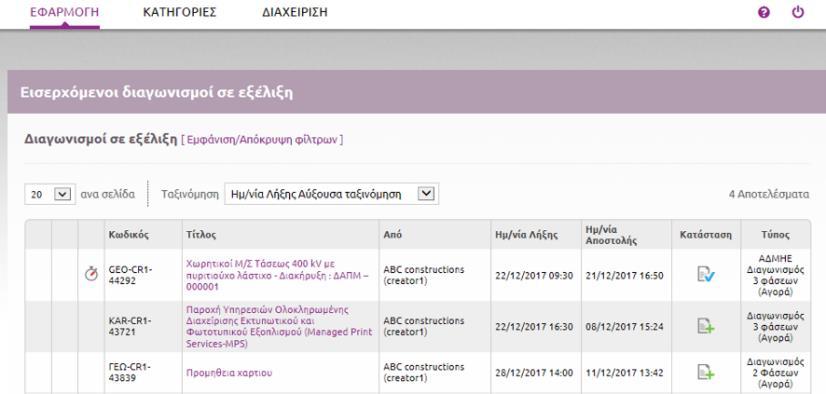826x394 pixels.
Task: Open the Ταξινόμηση sorting dropdown
Action: (x=331, y=194)
